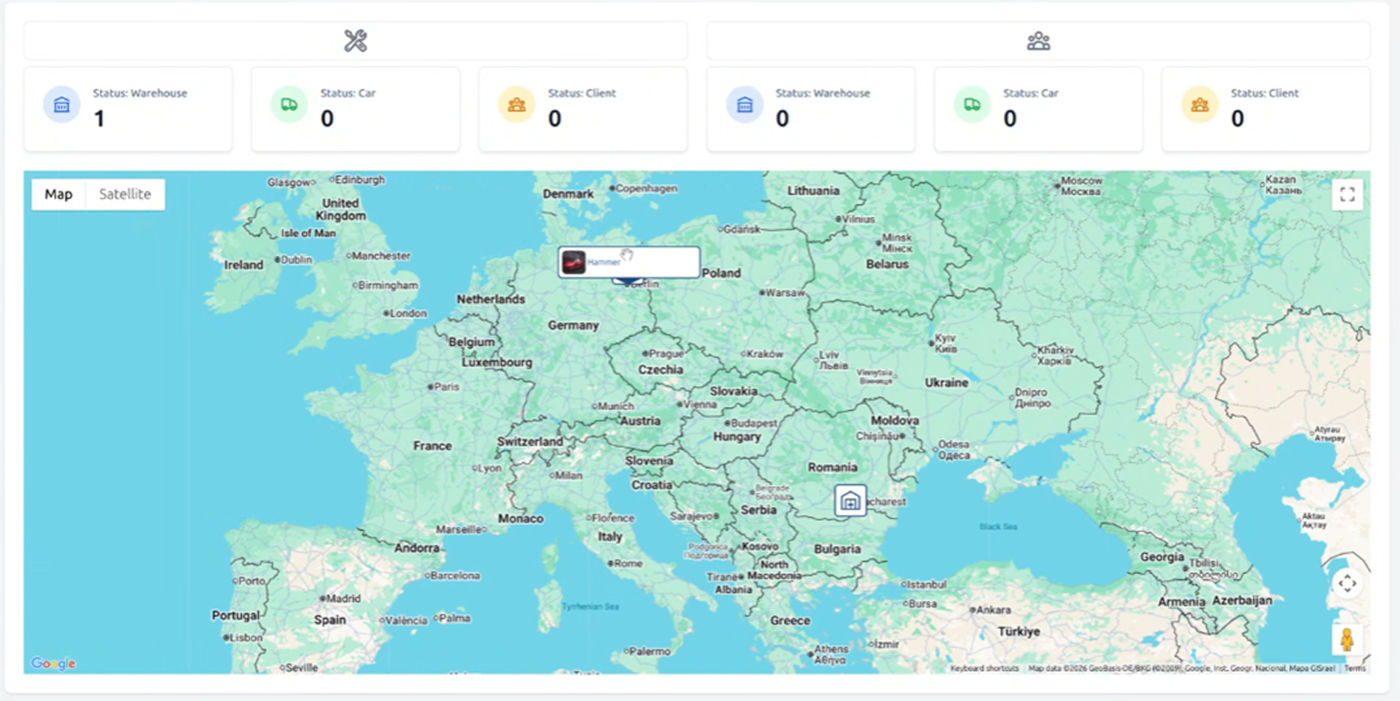Open Google Maps via the Google logo

pos(53,663)
